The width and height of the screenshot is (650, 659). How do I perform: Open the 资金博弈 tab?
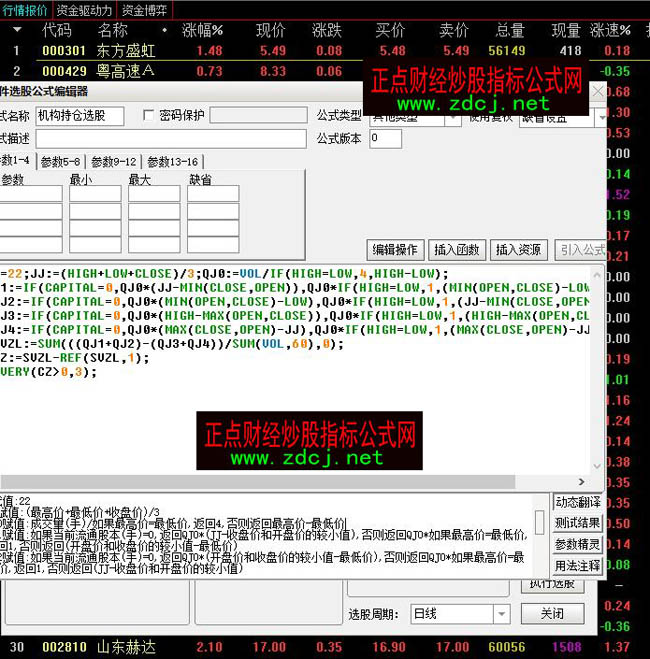point(145,9)
